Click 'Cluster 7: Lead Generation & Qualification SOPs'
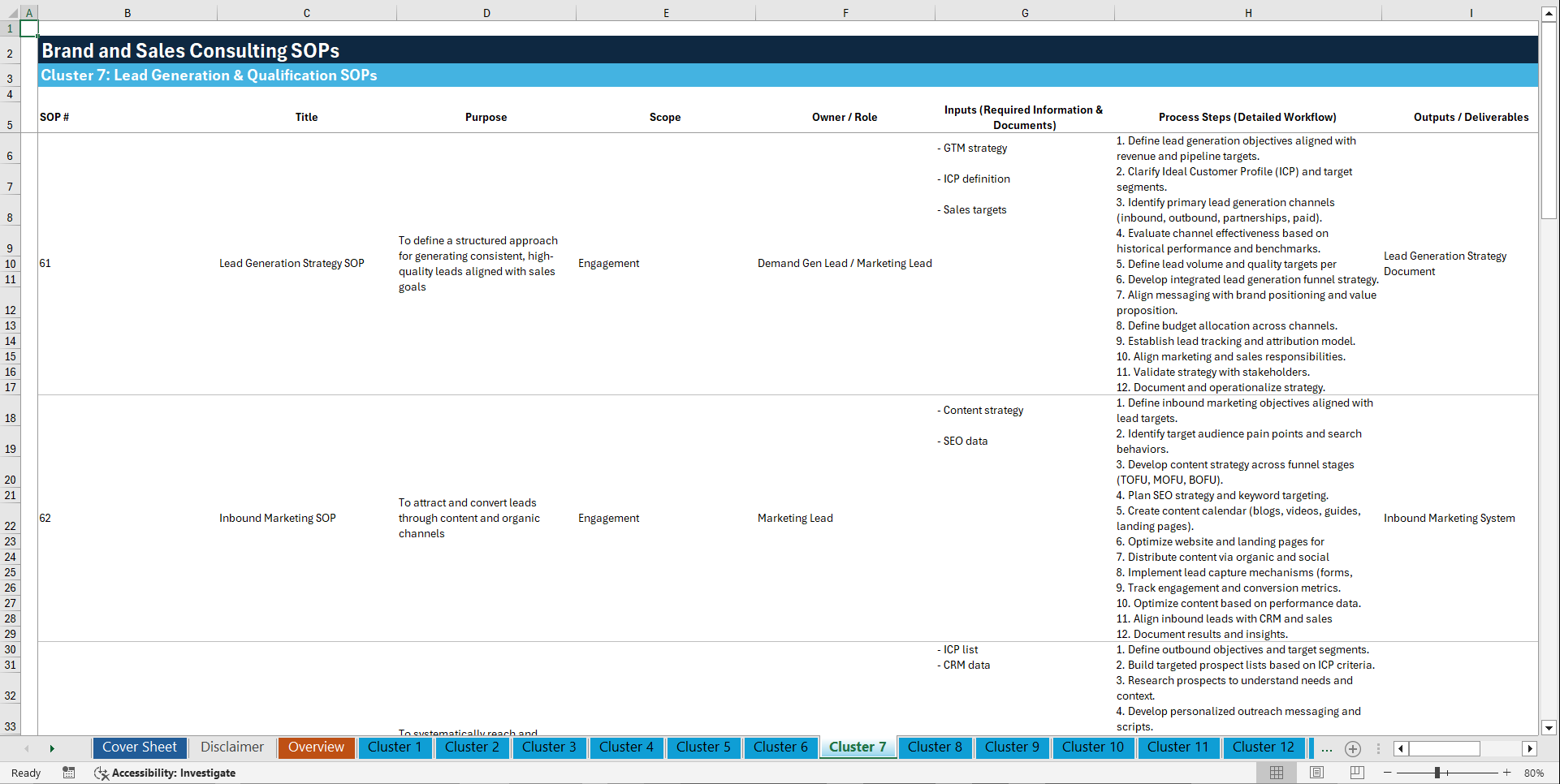1560x784 pixels. coord(210,75)
